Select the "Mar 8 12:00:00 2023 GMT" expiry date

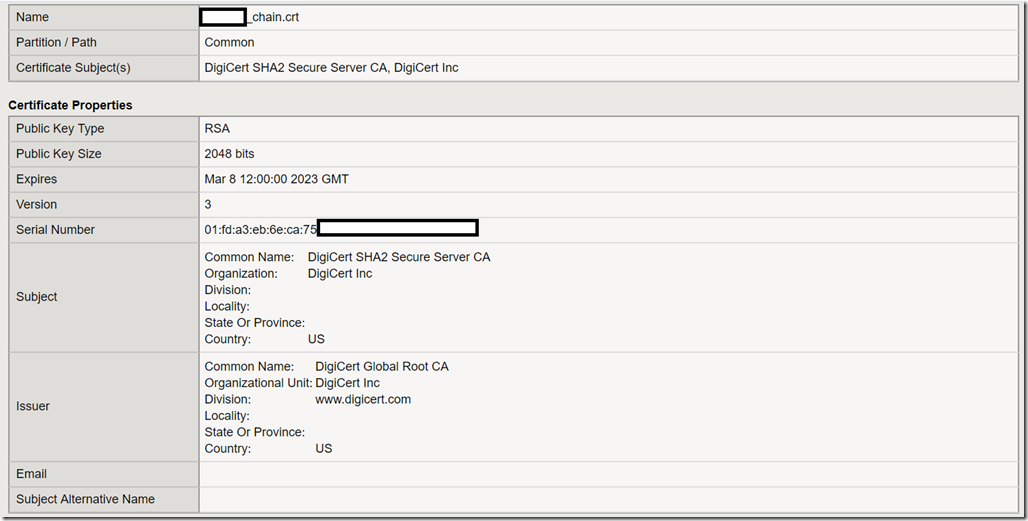(277, 179)
